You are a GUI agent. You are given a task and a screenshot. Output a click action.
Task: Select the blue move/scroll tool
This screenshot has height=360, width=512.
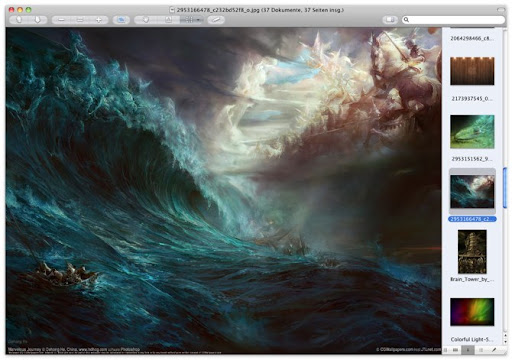click(121, 20)
